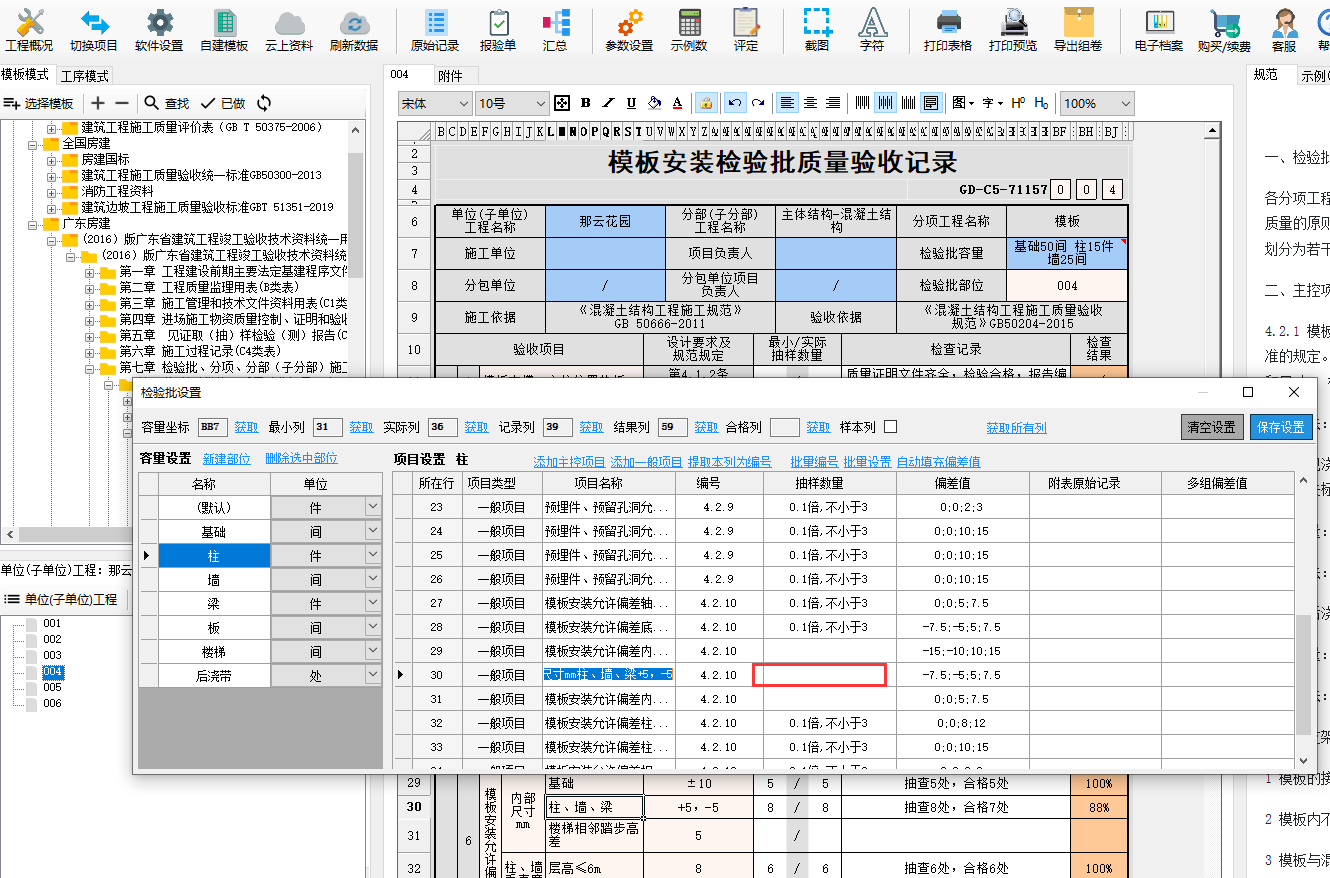Click the 保存设置 button
1330x878 pixels.
pos(1280,427)
